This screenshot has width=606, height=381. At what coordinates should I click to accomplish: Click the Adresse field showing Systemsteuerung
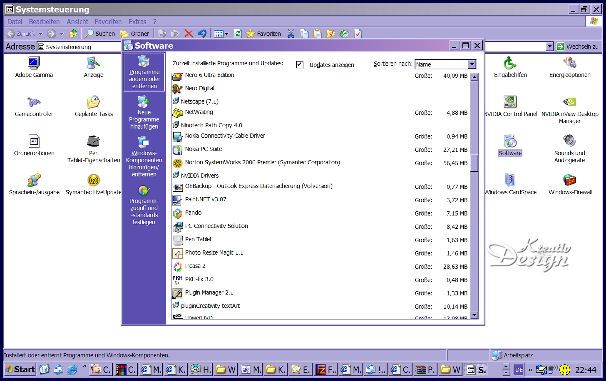pyautogui.click(x=79, y=47)
